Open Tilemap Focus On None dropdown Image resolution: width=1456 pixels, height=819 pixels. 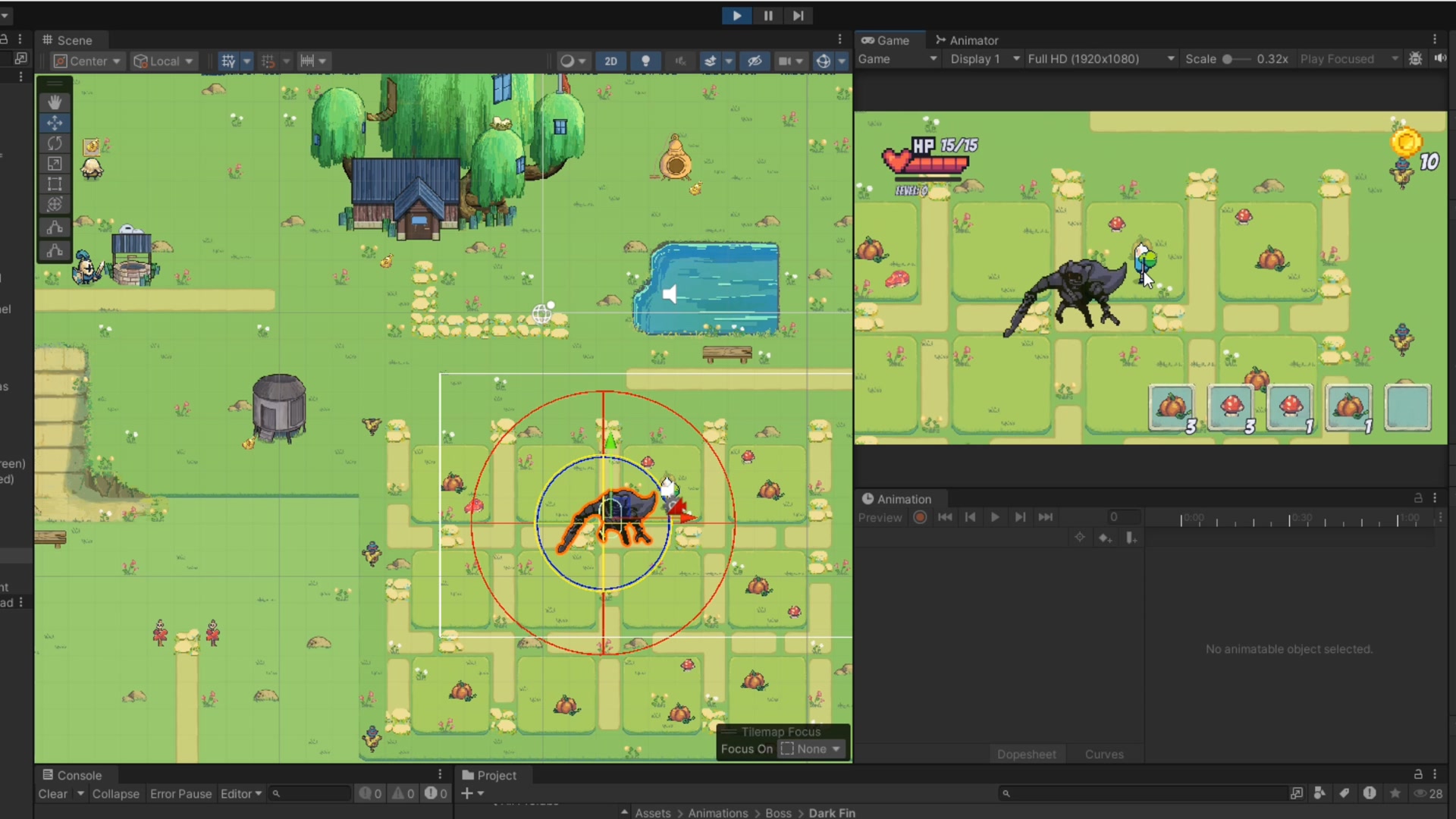(x=811, y=749)
